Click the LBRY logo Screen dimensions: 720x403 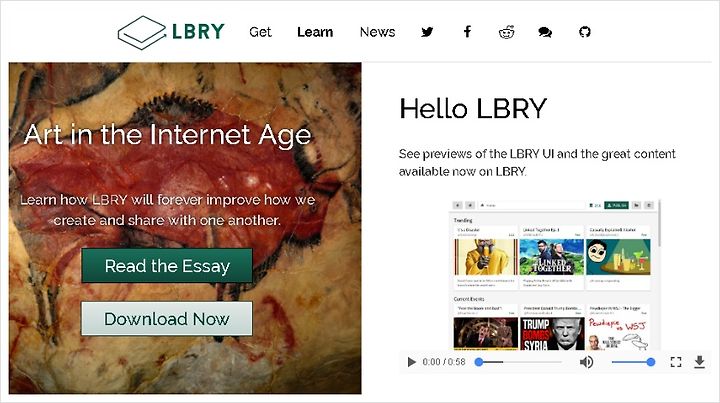[x=171, y=32]
